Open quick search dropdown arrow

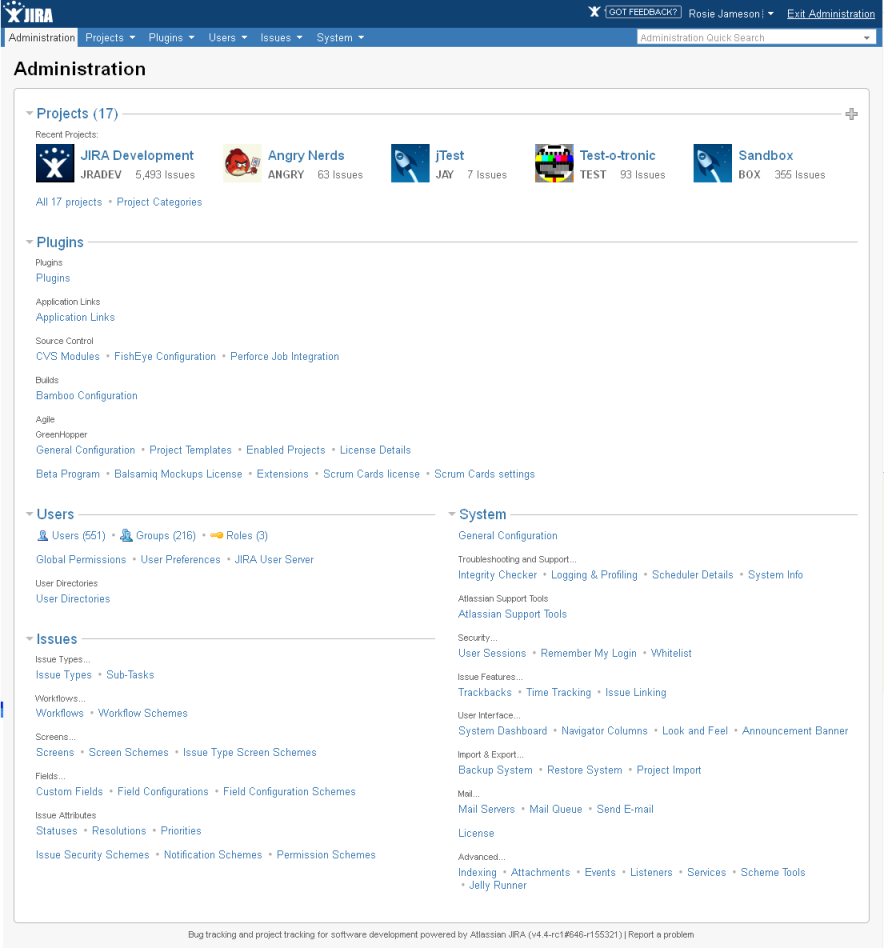866,37
